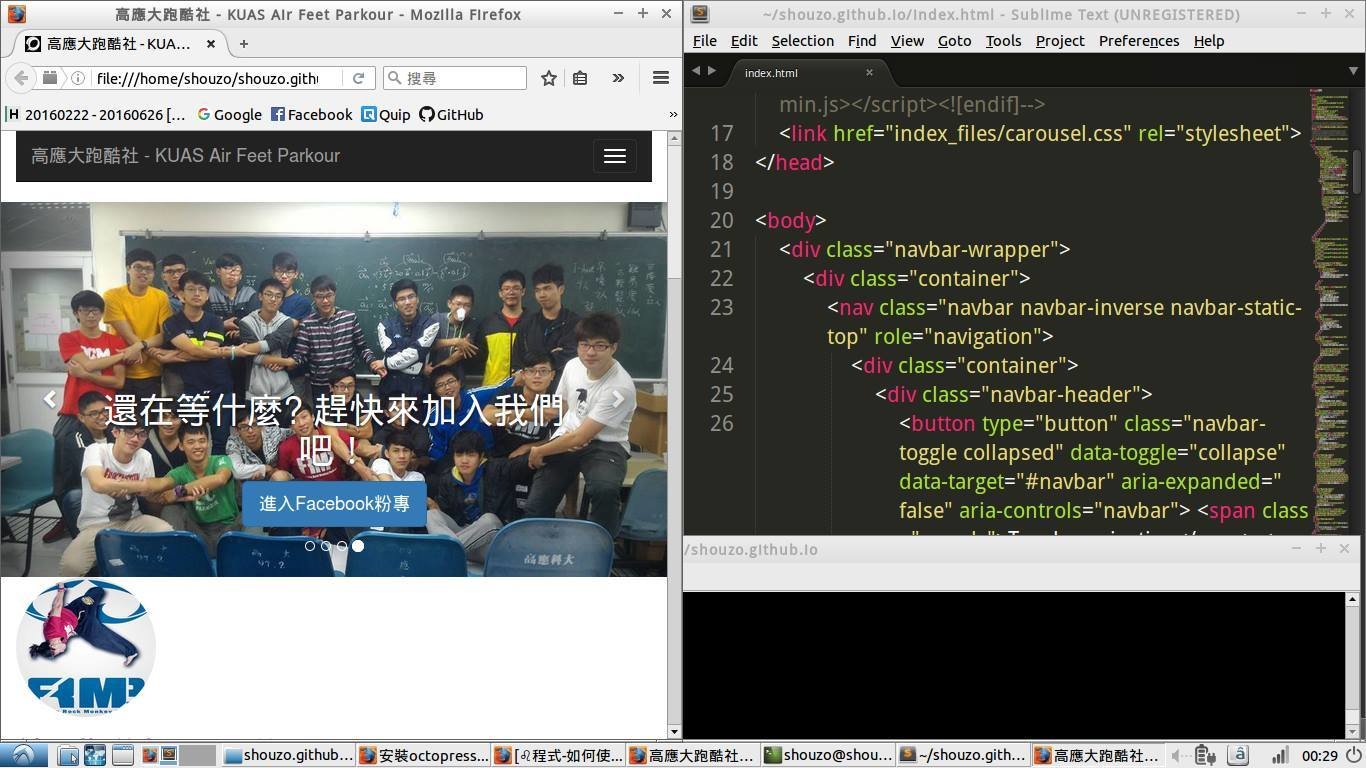This screenshot has width=1366, height=768.
Task: Select the first carousel indicator dot
Action: click(310, 546)
